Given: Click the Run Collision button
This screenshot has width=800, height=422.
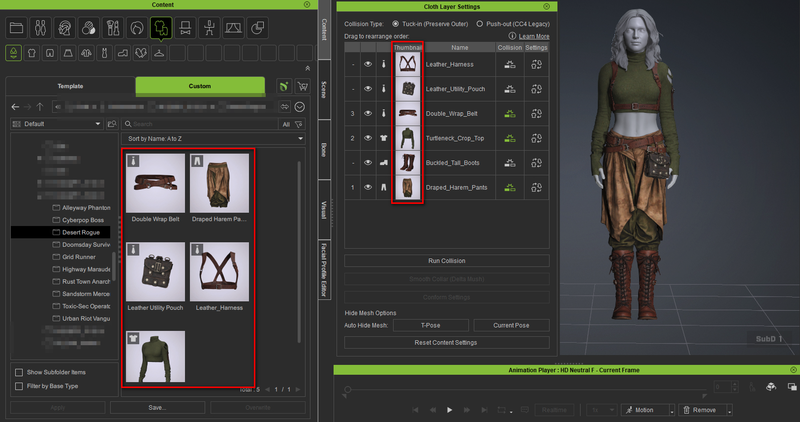Looking at the screenshot, I should 447,261.
